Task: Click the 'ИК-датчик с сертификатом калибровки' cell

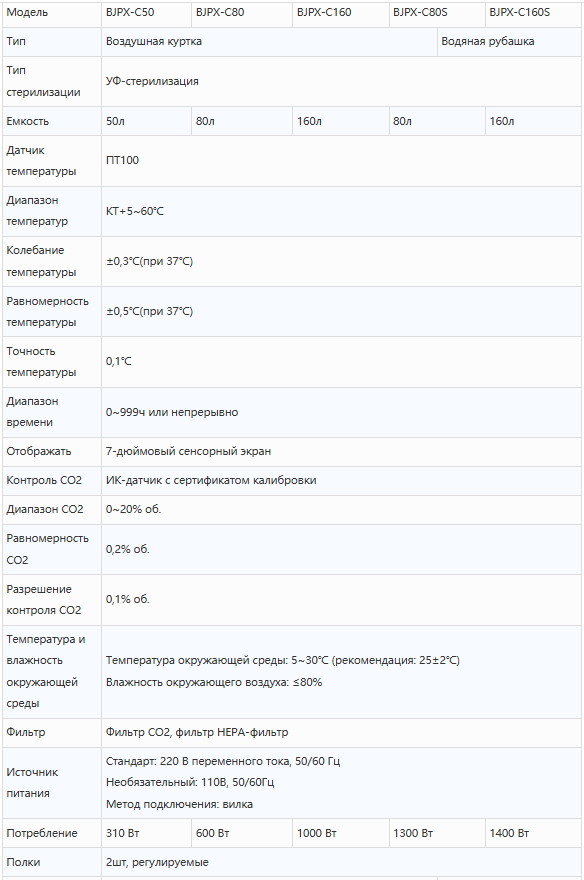Action: 341,480
